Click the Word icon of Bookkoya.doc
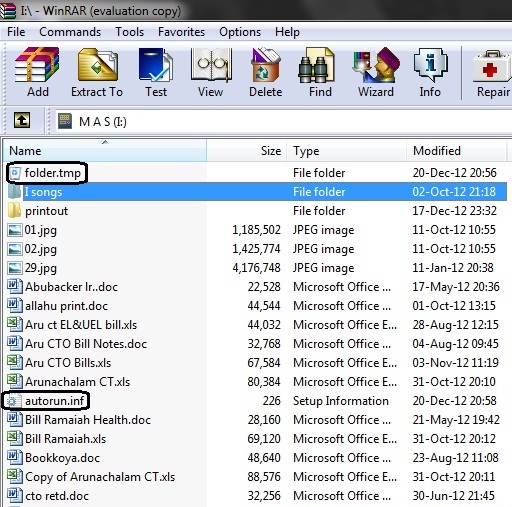The image size is (512, 507). [15, 458]
